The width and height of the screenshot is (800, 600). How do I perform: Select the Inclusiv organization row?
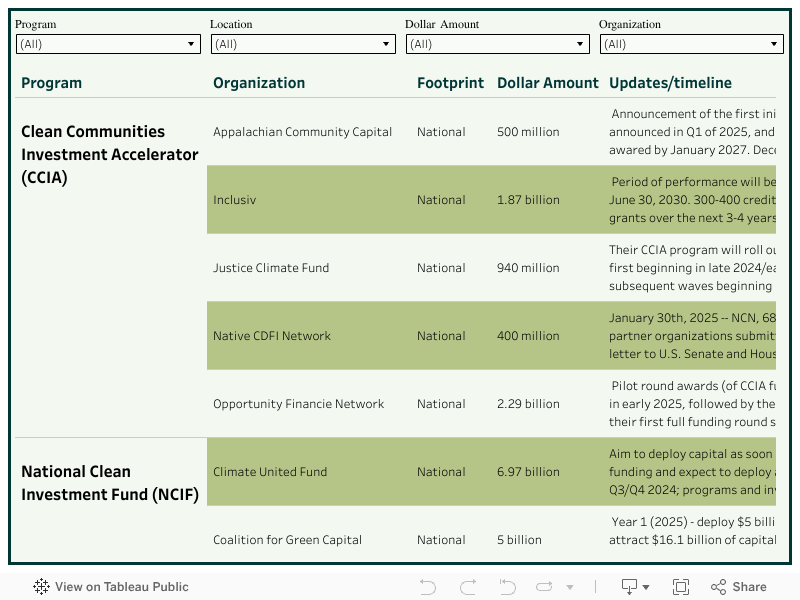tap(235, 200)
